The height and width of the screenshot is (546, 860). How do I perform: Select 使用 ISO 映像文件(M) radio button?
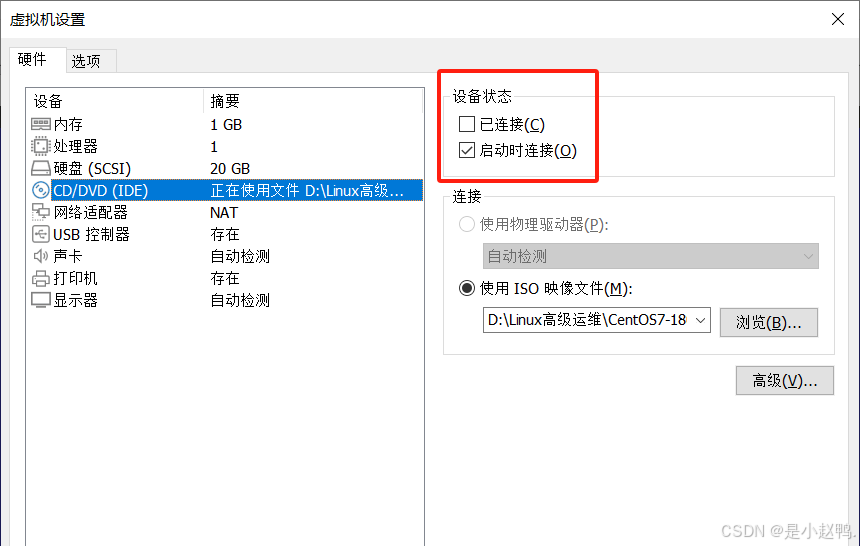tap(467, 288)
